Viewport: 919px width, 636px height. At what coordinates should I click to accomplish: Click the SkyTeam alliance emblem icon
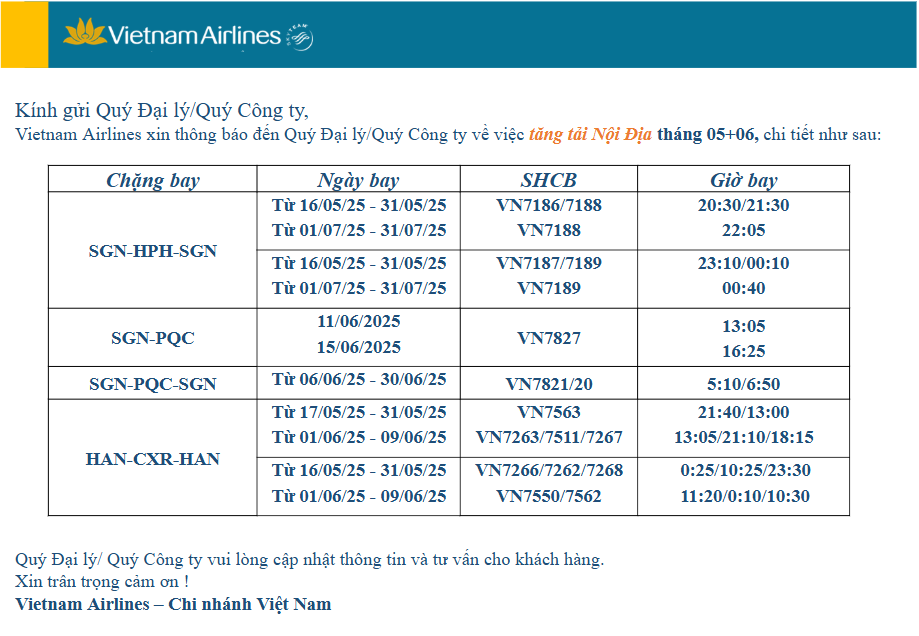300,38
